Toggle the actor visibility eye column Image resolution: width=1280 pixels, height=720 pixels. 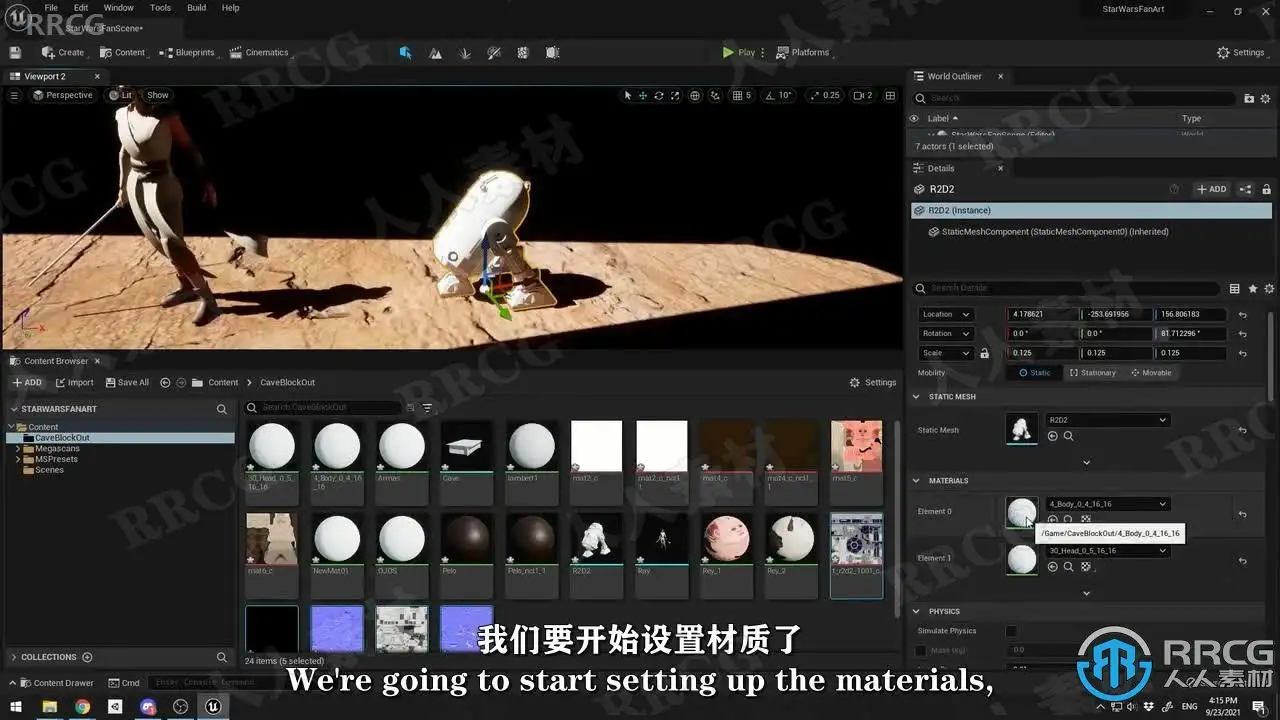(913, 118)
